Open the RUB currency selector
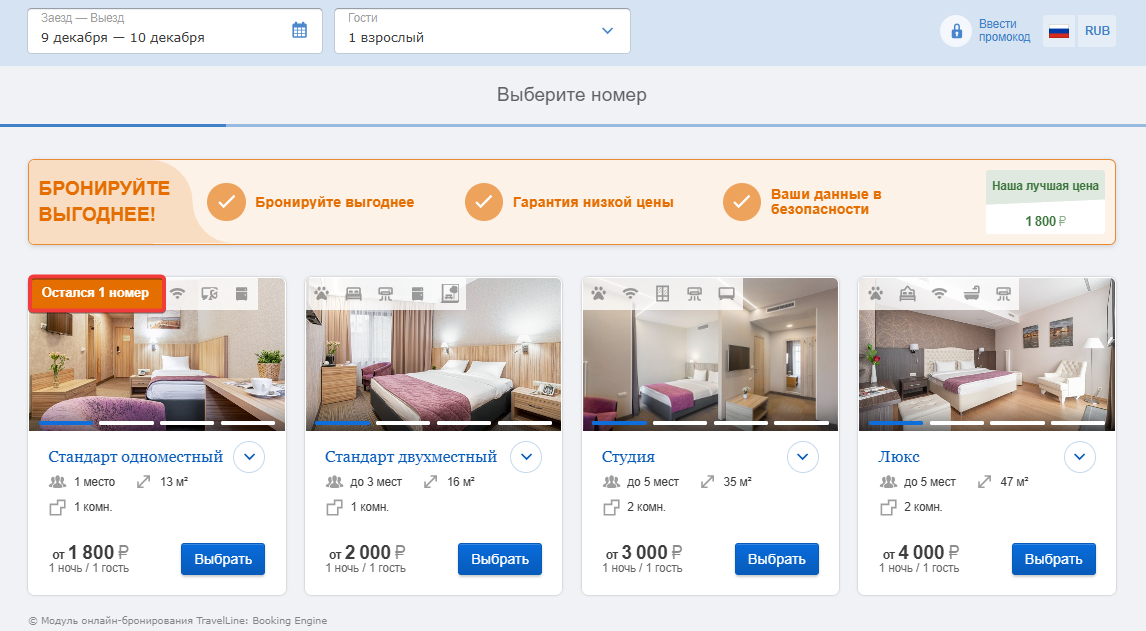 click(1097, 31)
